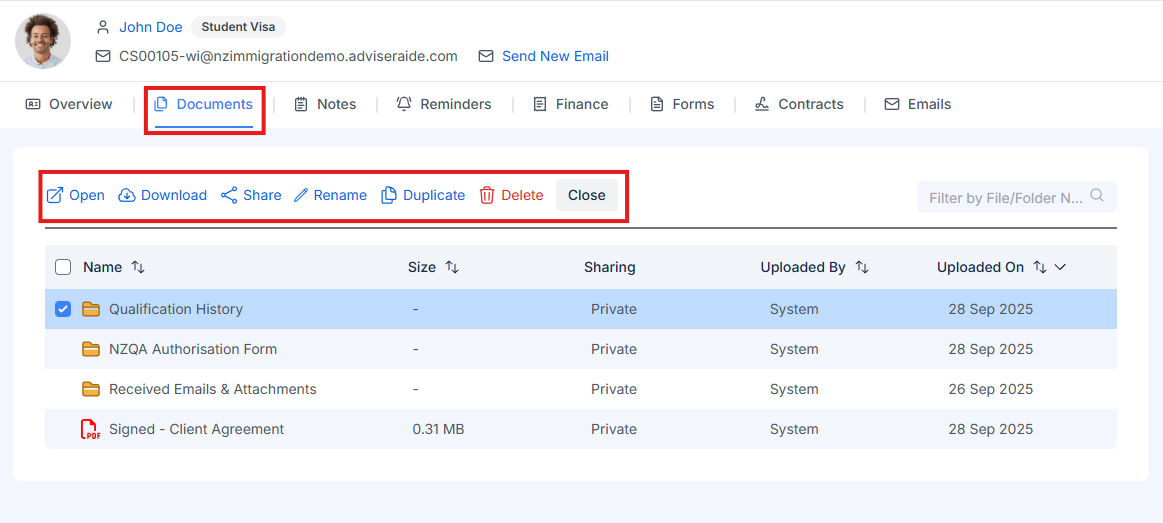
Task: Click the Rename action label
Action: tap(340, 195)
